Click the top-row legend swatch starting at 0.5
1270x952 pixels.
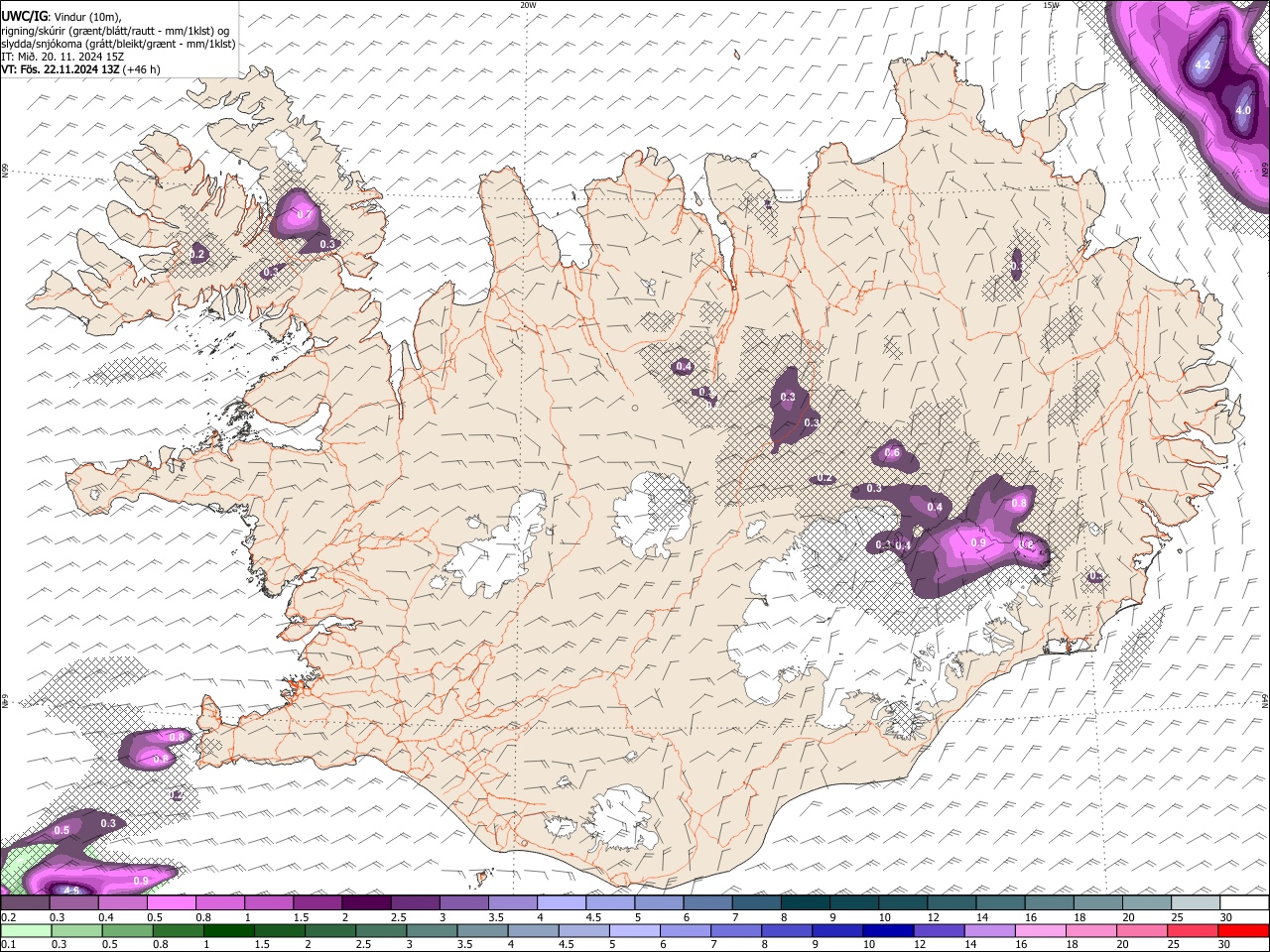(172, 903)
